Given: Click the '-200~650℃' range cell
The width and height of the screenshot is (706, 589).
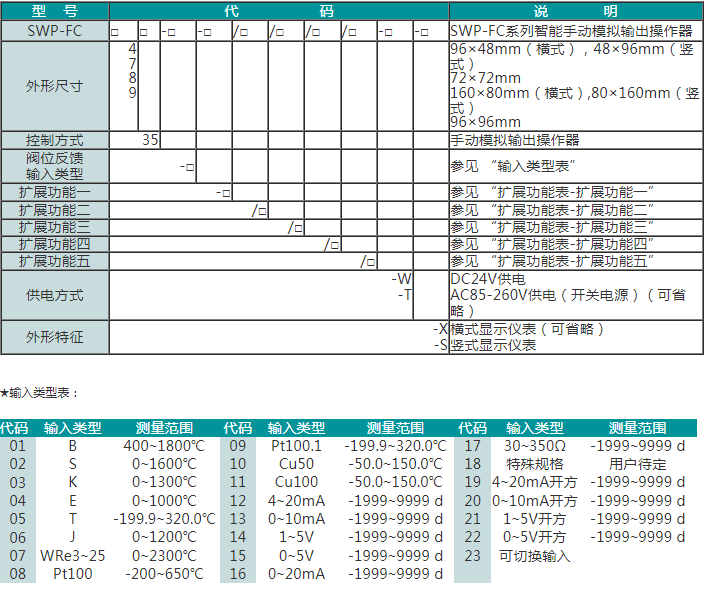Looking at the screenshot, I should 164,574.
